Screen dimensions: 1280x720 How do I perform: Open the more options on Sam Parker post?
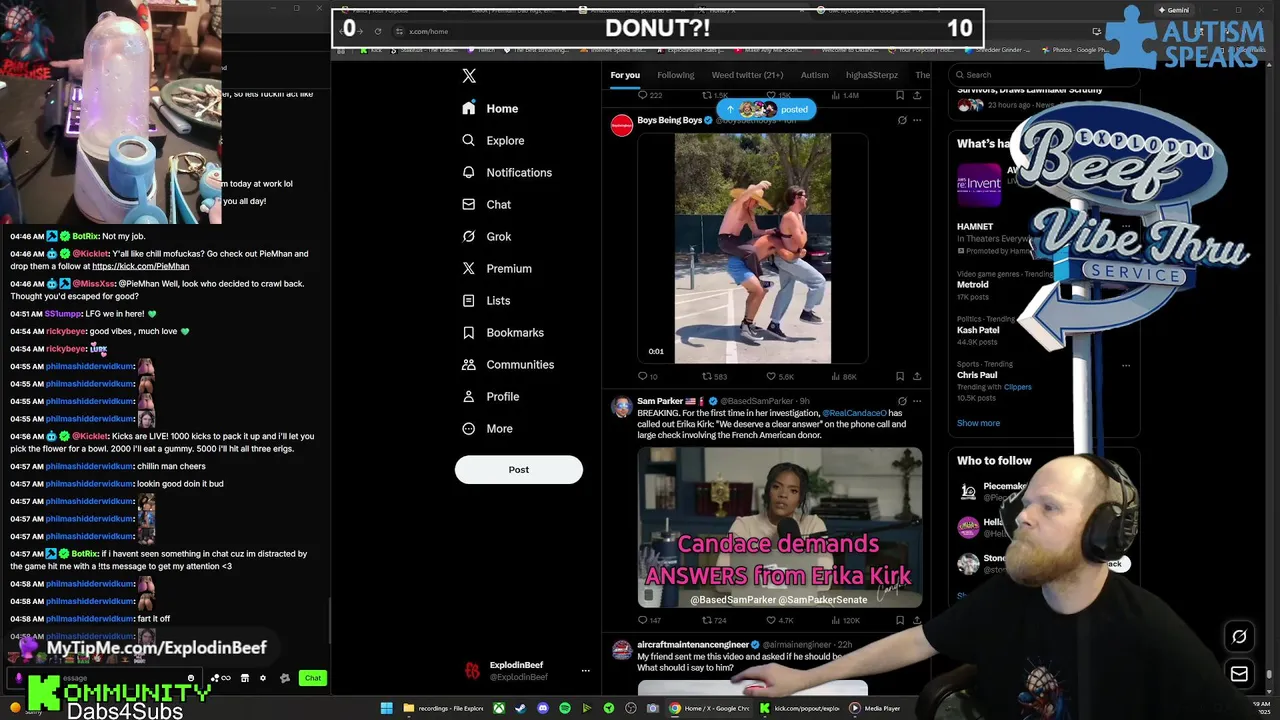point(917,401)
